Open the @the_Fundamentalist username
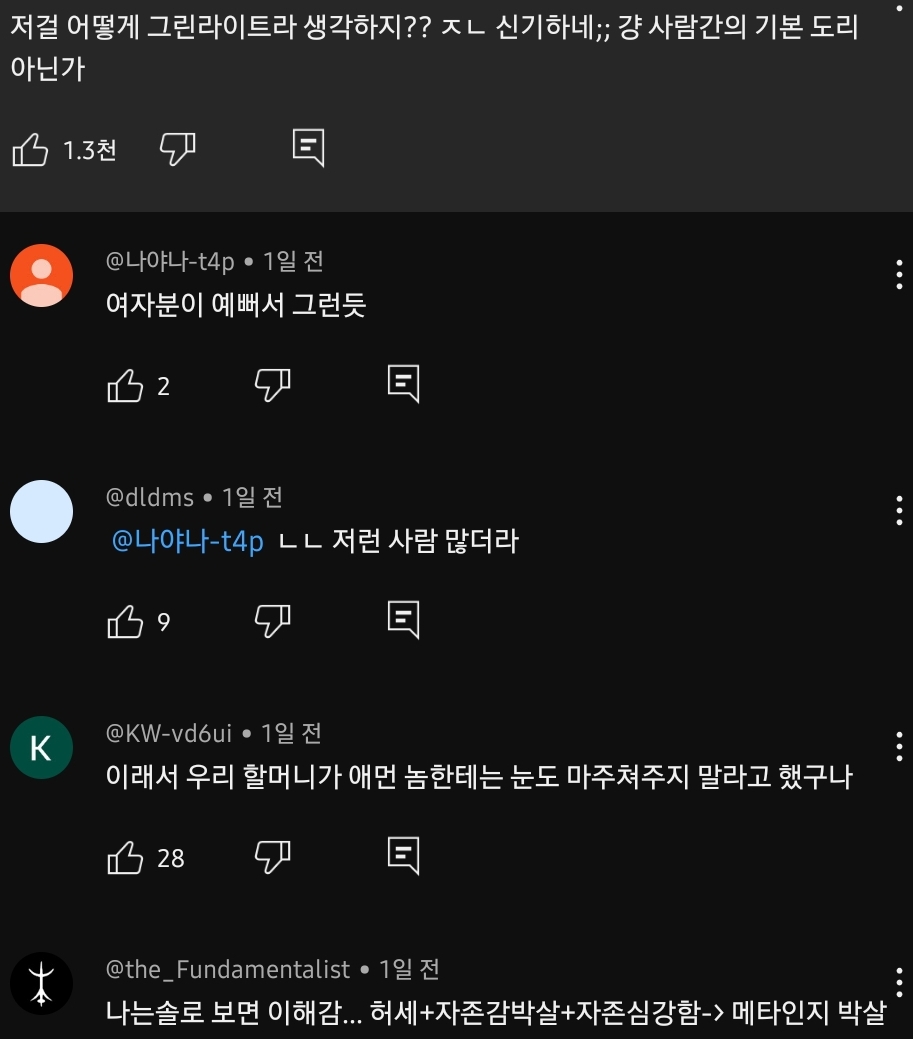The height and width of the screenshot is (1039, 913). 228,969
